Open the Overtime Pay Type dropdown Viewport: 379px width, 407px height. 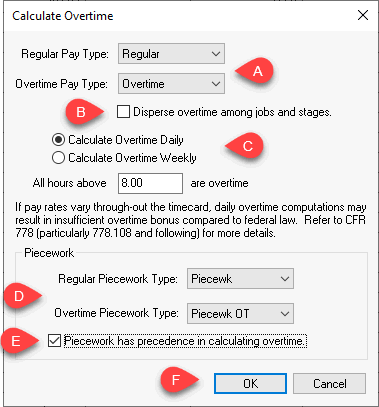coord(171,83)
